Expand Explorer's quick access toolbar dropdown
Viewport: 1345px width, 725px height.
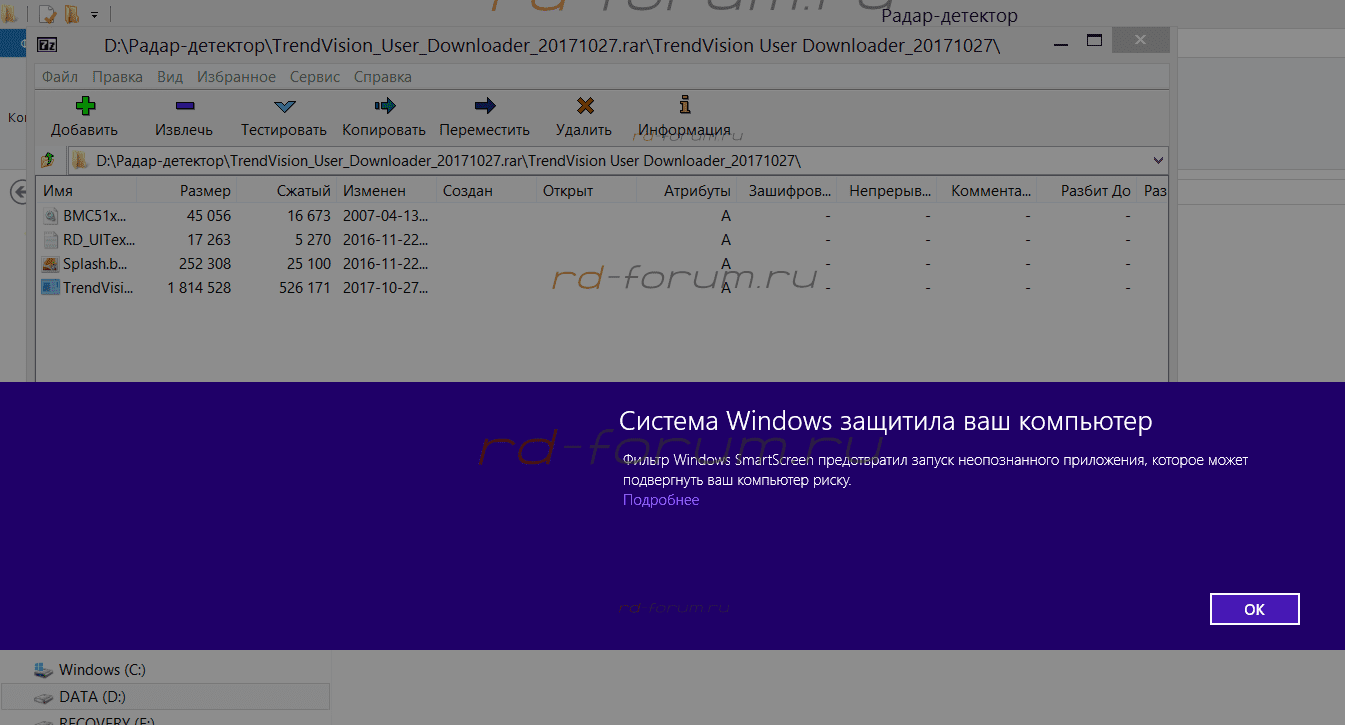click(x=95, y=15)
